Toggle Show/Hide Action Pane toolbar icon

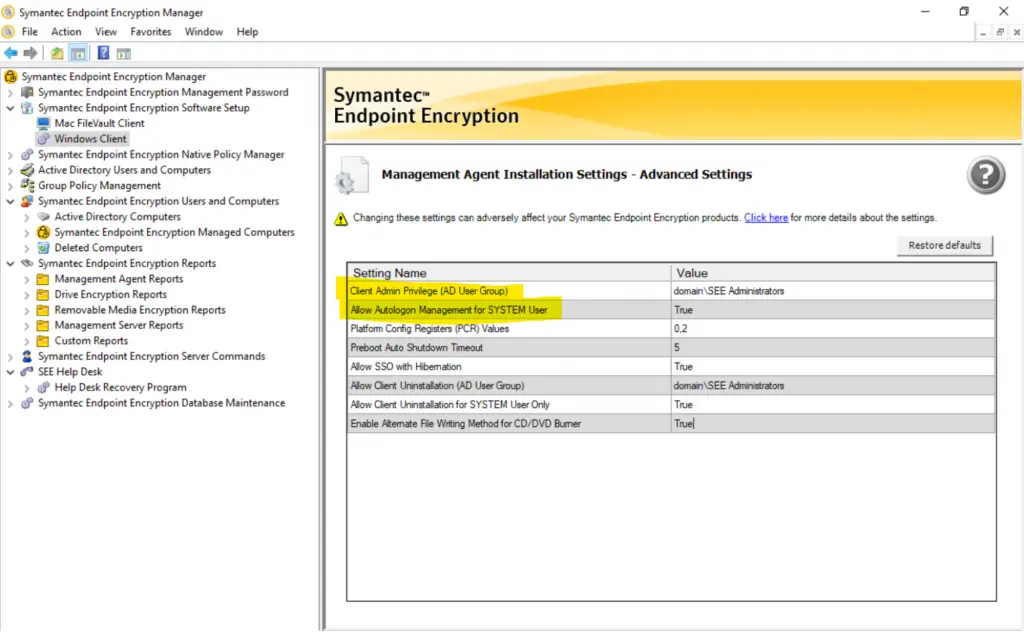[x=124, y=53]
